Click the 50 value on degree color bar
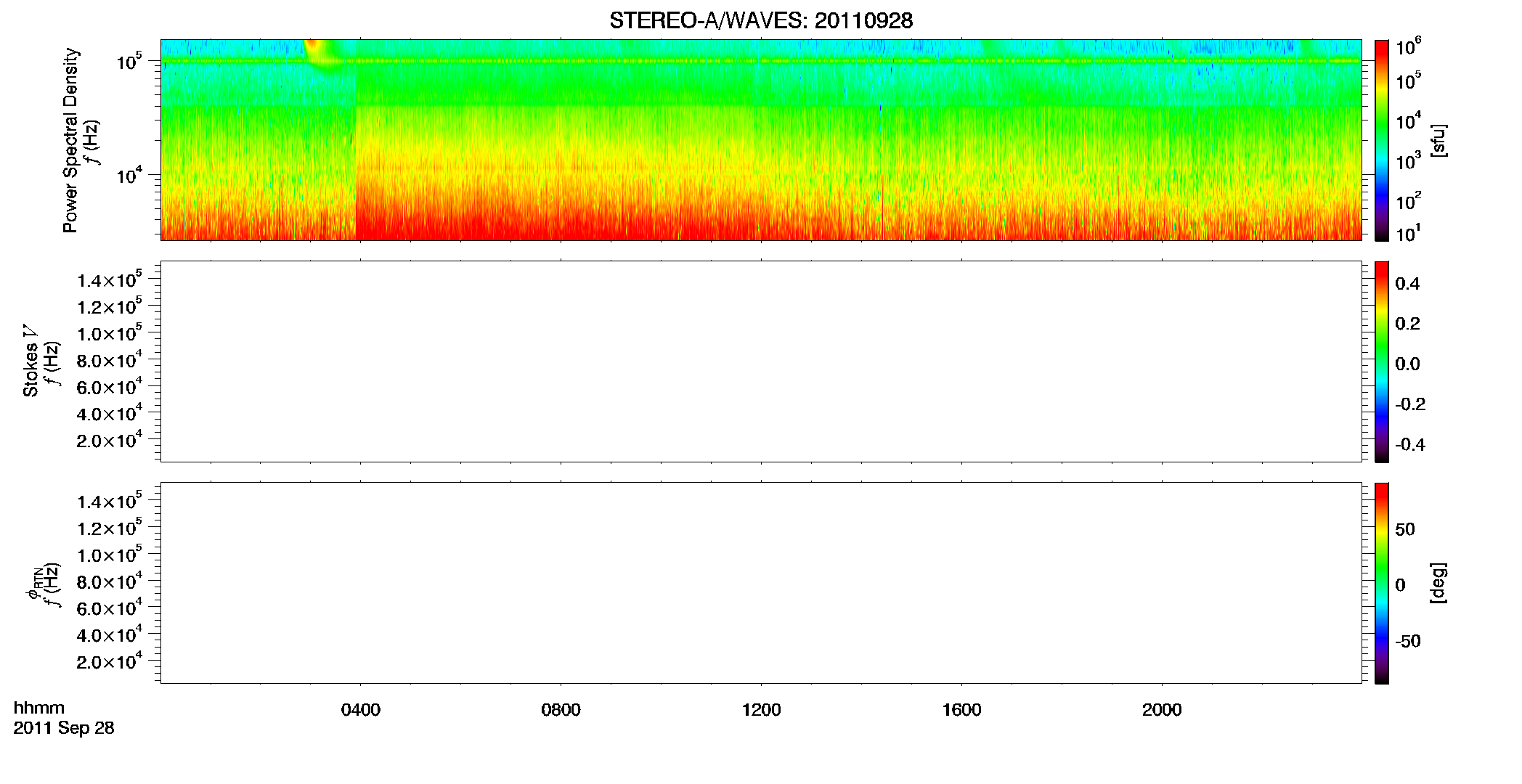Viewport: 1522px width, 784px height. pos(1405,529)
